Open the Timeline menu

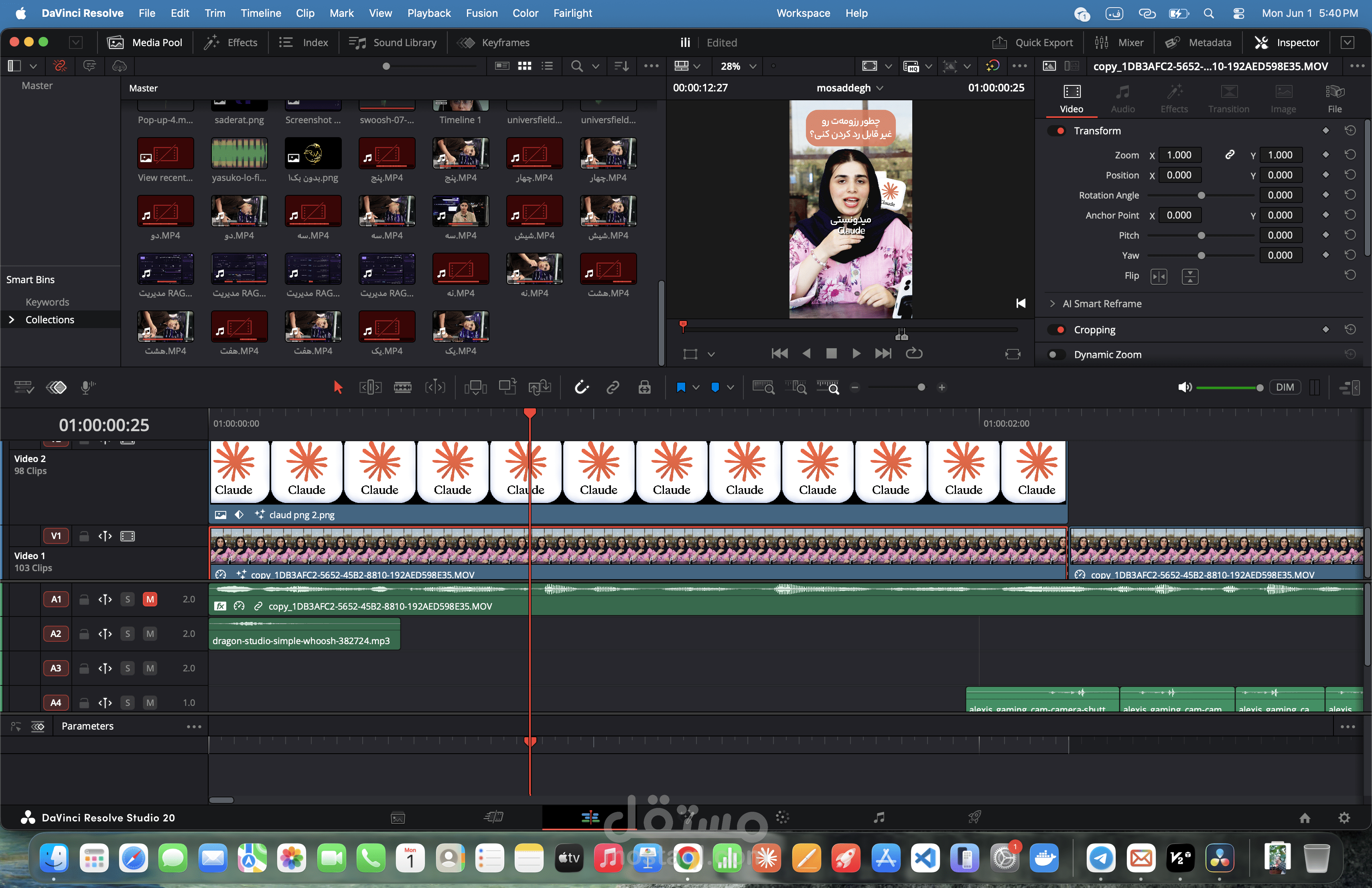261,13
